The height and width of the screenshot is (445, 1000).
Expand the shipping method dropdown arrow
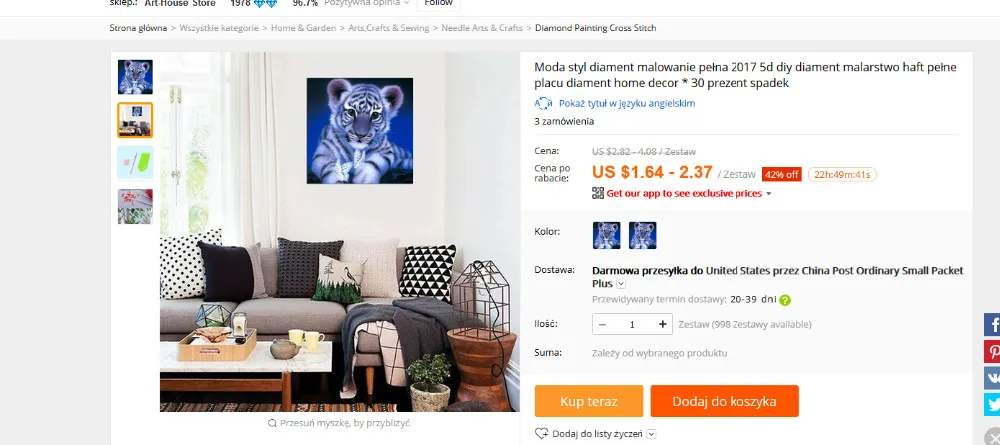click(621, 284)
